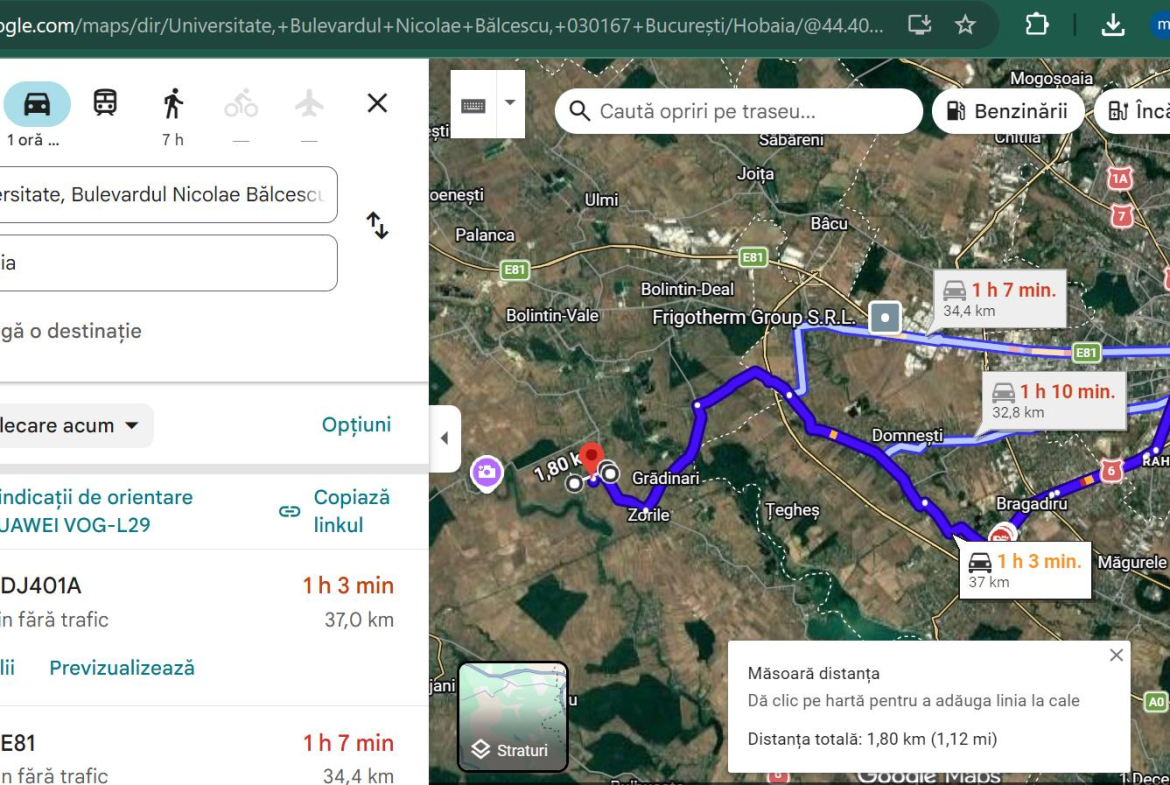1170x785 pixels.
Task: Click the browser URL address bar
Action: (442, 26)
